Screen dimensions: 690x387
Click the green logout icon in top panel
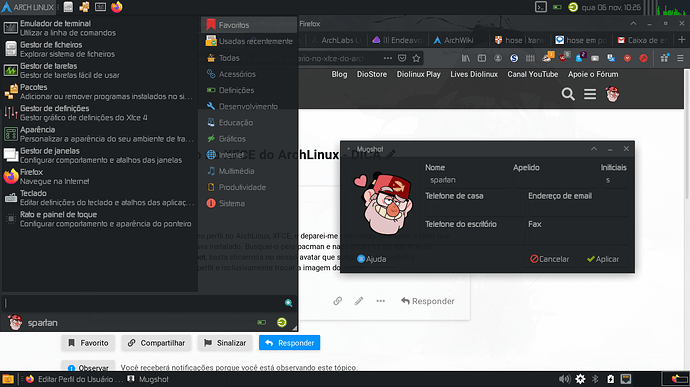tap(573, 7)
